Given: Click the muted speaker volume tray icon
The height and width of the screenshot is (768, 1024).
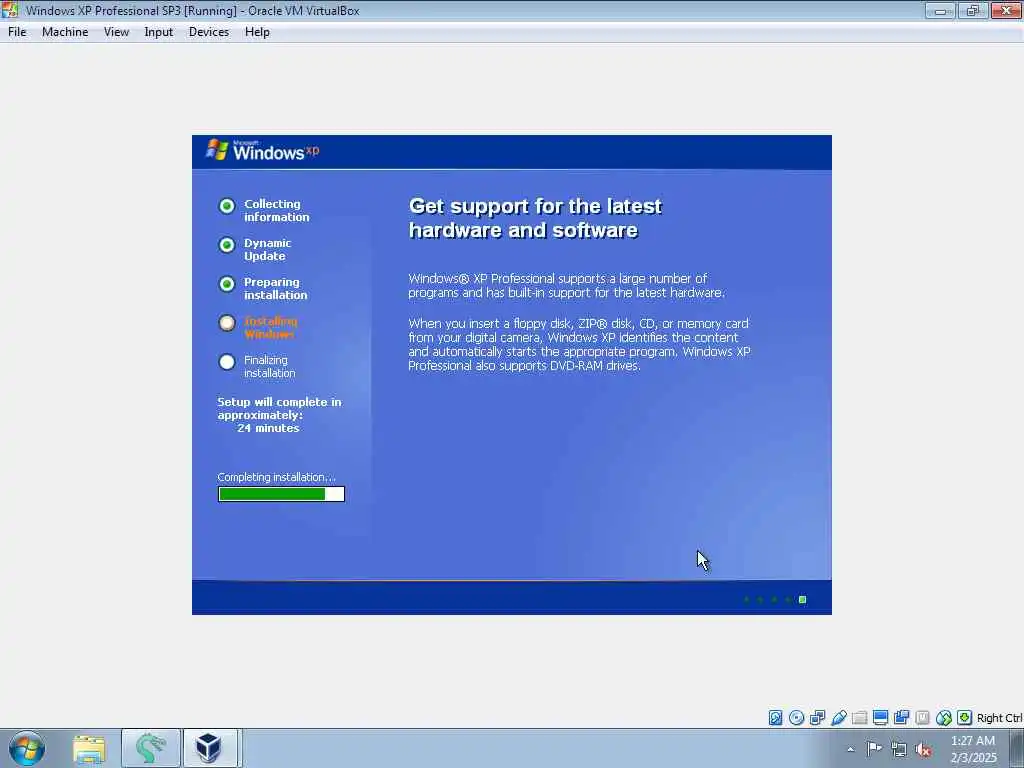Looking at the screenshot, I should (923, 750).
